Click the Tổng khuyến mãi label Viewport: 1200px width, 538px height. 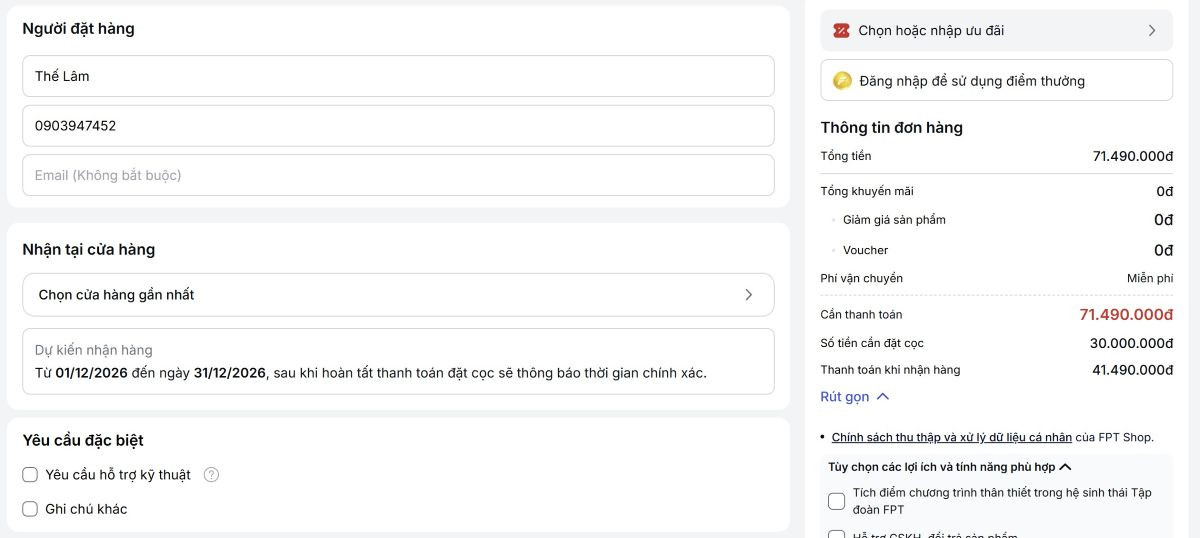click(x=867, y=191)
